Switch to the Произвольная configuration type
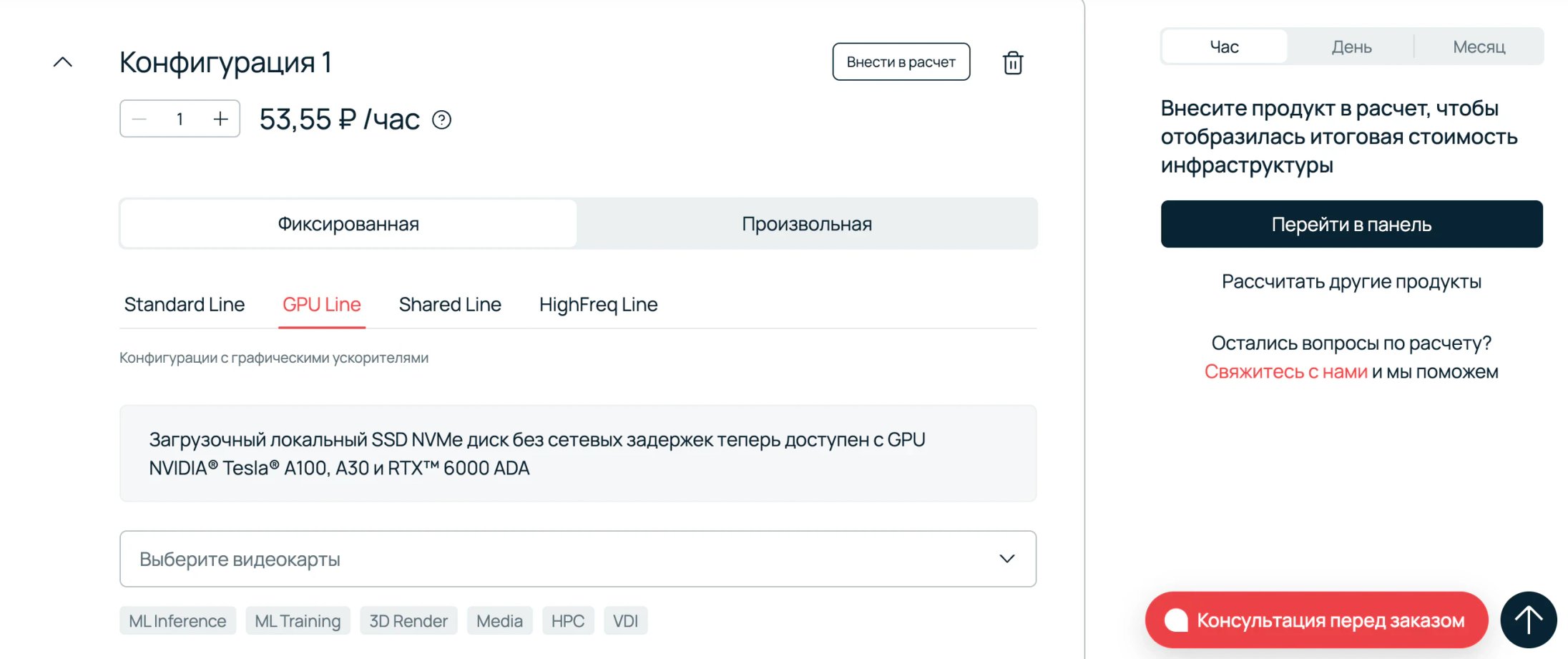Screen dimensions: 1568x659 (x=807, y=224)
